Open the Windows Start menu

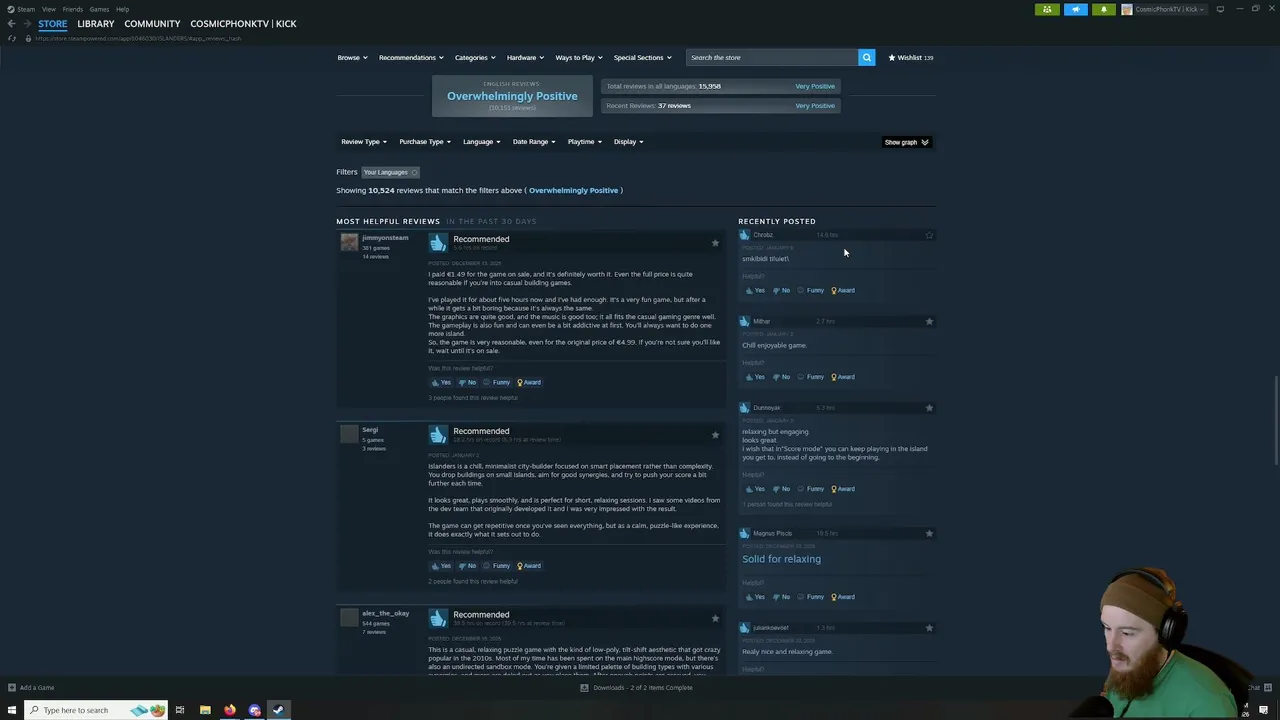tap(12, 710)
